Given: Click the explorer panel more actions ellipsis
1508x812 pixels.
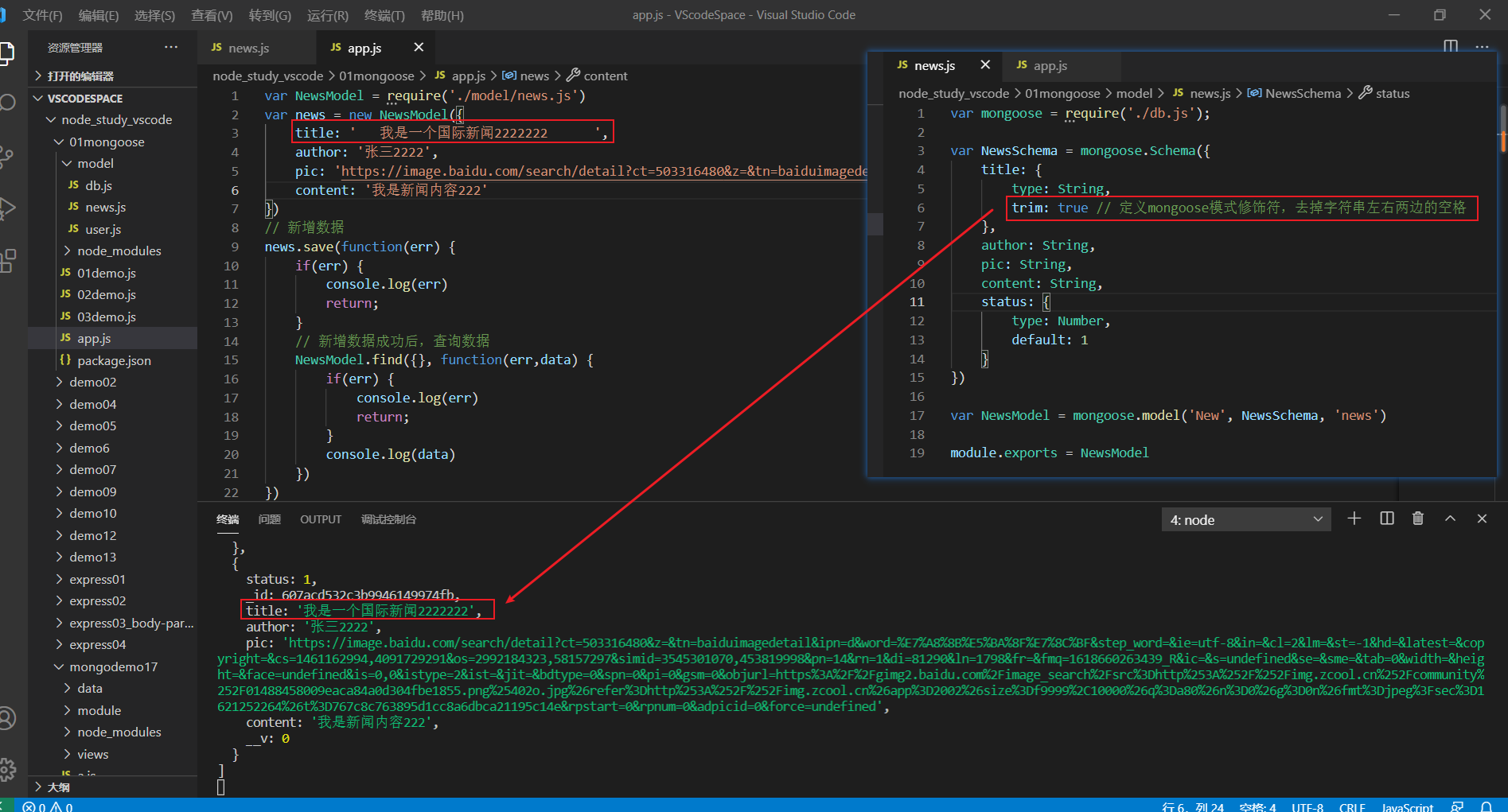Looking at the screenshot, I should (171, 48).
